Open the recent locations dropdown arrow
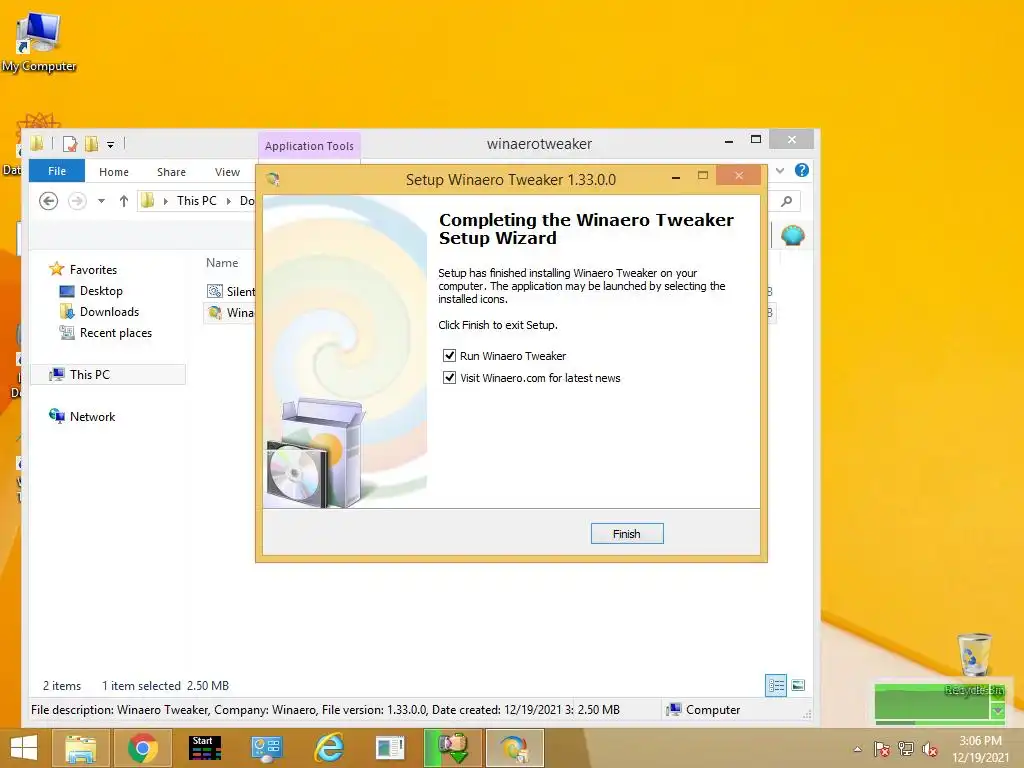 pyautogui.click(x=101, y=201)
